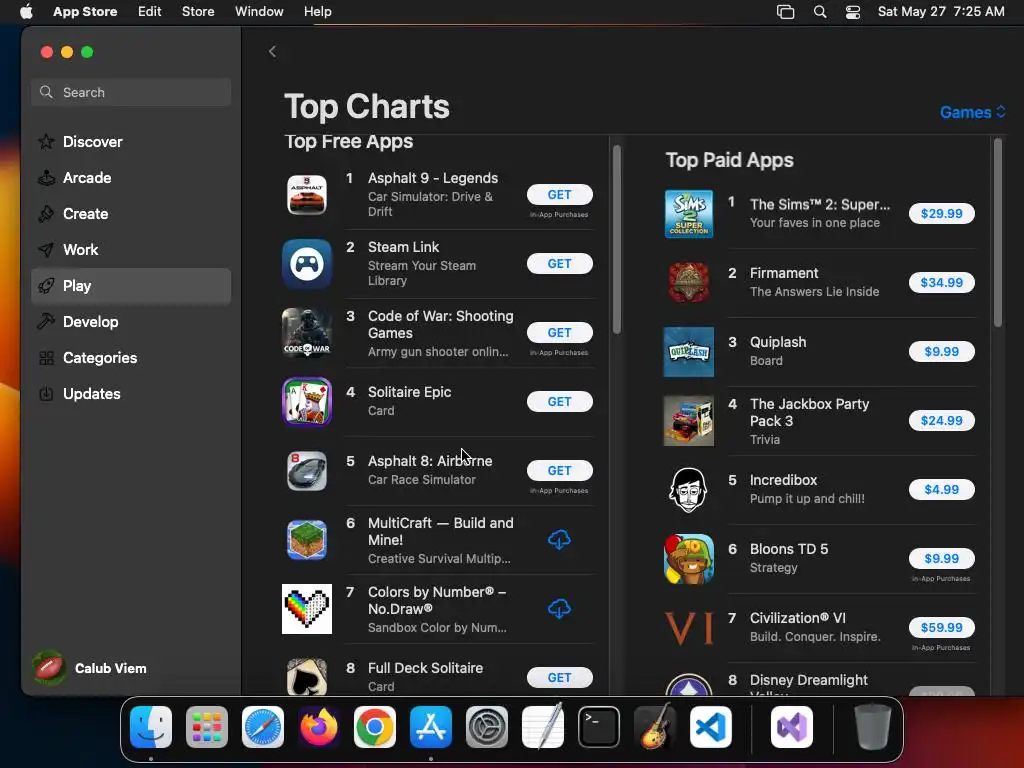The width and height of the screenshot is (1024, 768).
Task: Open the Colors by Number heart icon
Action: point(306,609)
